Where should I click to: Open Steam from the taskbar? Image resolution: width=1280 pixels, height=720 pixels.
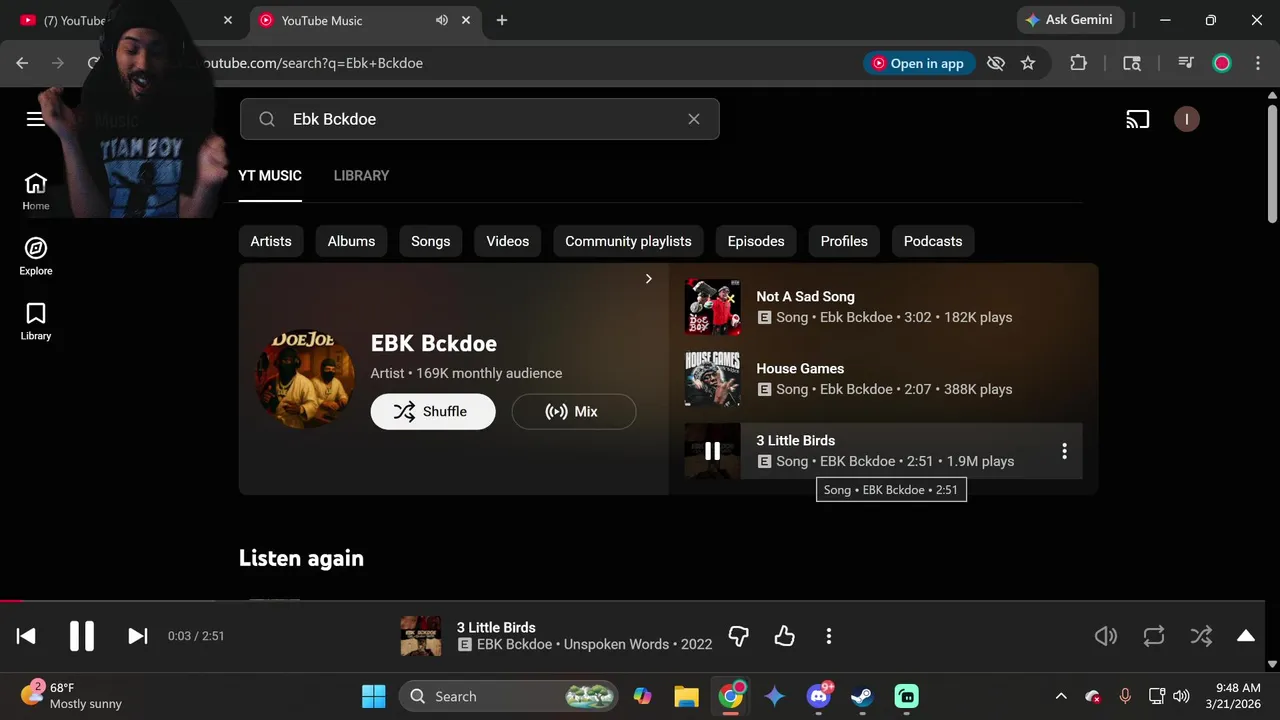(862, 696)
